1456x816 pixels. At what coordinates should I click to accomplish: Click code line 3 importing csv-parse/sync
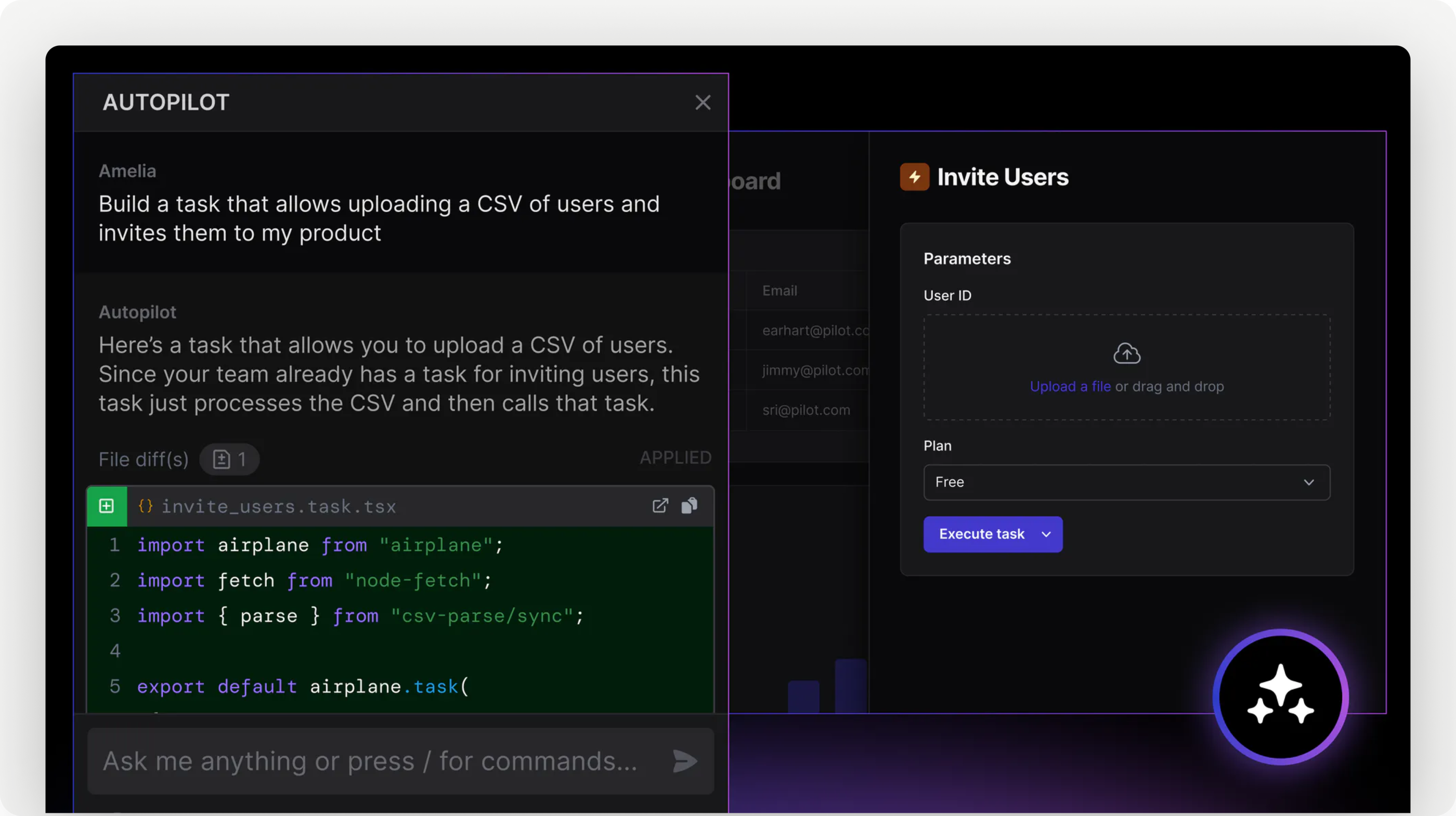360,616
